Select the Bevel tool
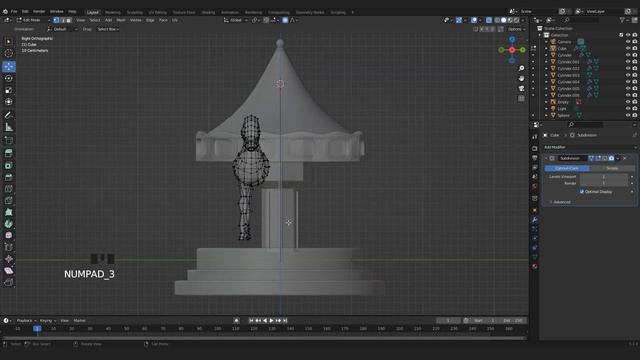Screen dimensions: 640x360 click(x=9, y=177)
